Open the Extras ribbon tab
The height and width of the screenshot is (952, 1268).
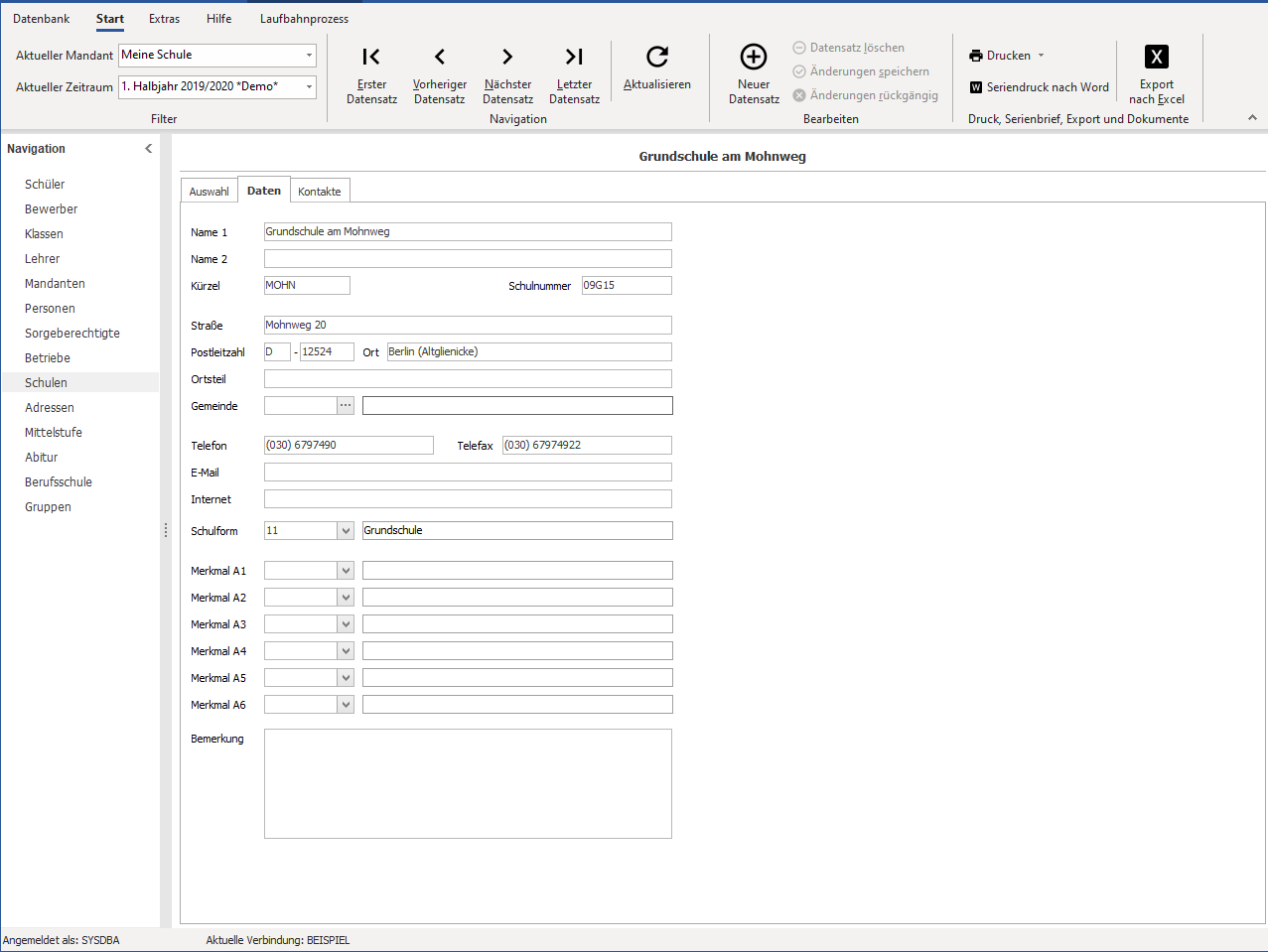pyautogui.click(x=164, y=19)
